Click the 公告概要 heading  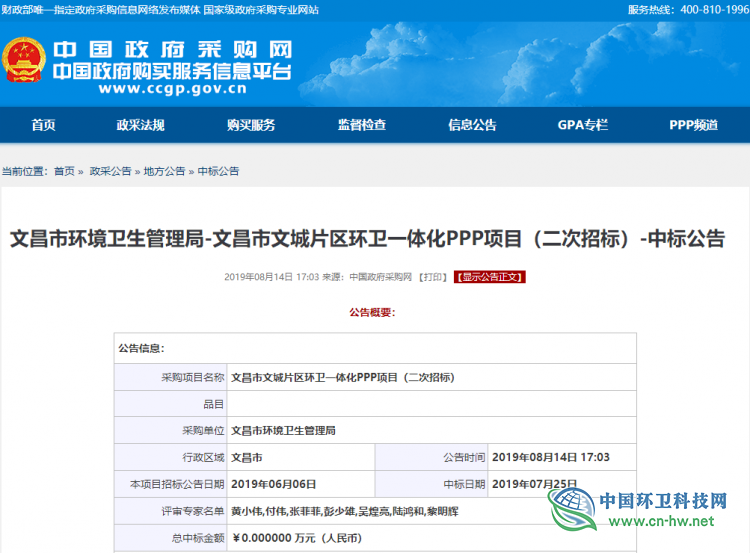click(x=372, y=312)
